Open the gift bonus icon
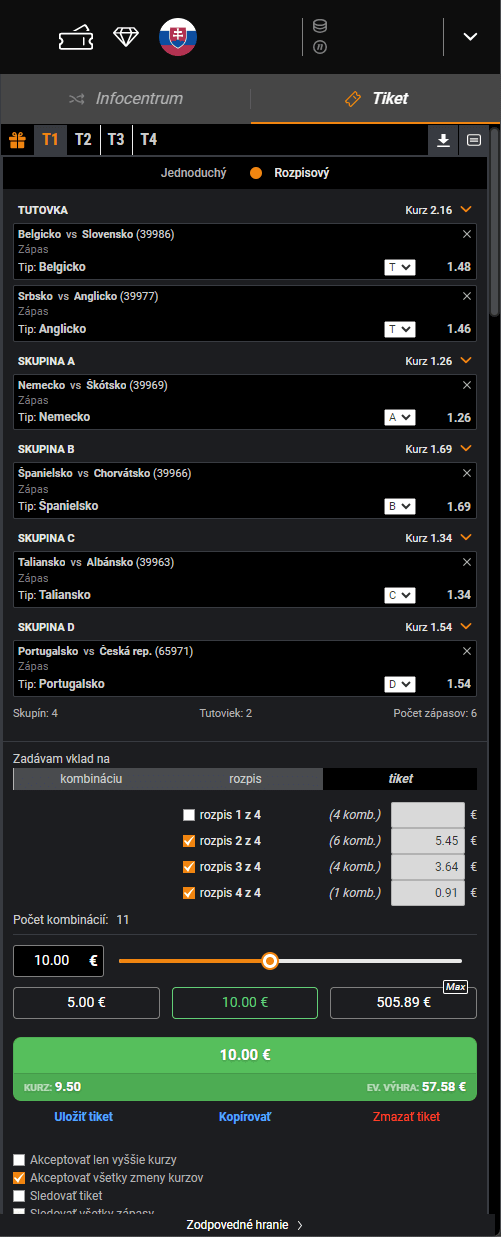The height and width of the screenshot is (1237, 501). point(17,139)
